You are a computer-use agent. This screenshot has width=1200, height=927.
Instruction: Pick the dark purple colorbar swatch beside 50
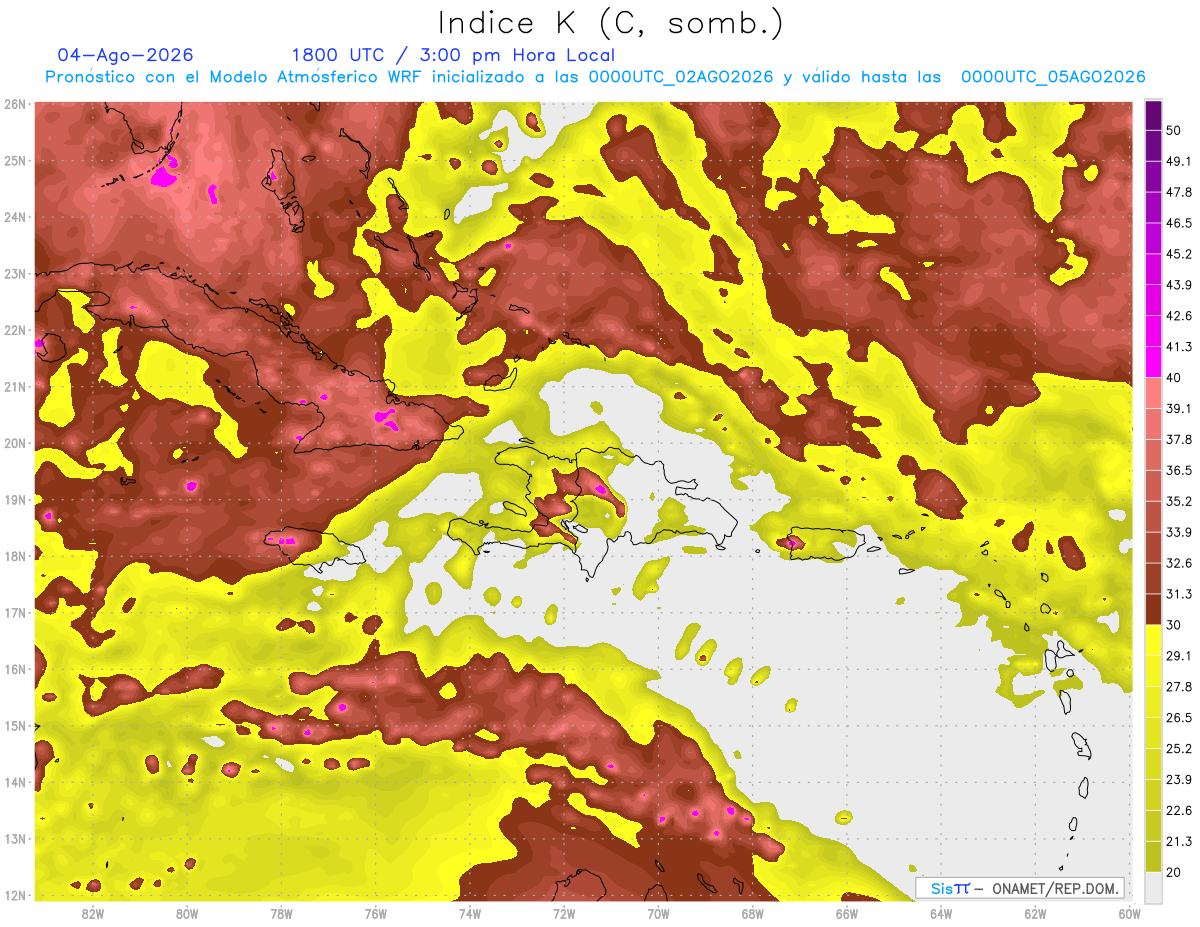pyautogui.click(x=1153, y=115)
